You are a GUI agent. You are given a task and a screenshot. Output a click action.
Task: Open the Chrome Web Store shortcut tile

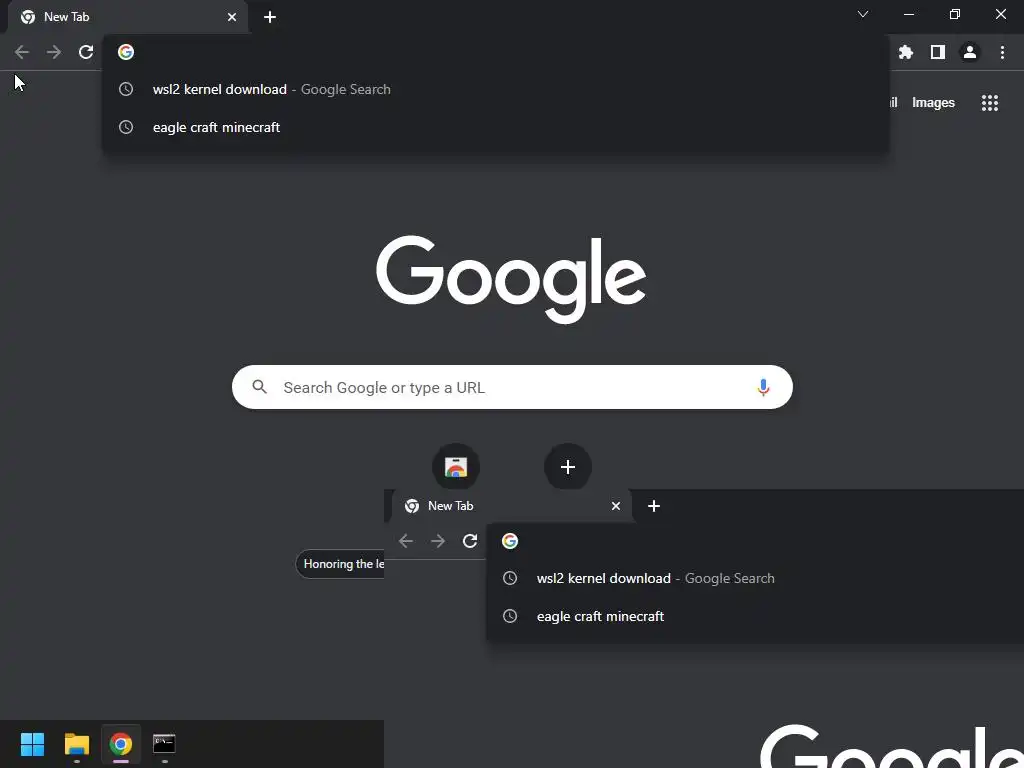tap(456, 467)
